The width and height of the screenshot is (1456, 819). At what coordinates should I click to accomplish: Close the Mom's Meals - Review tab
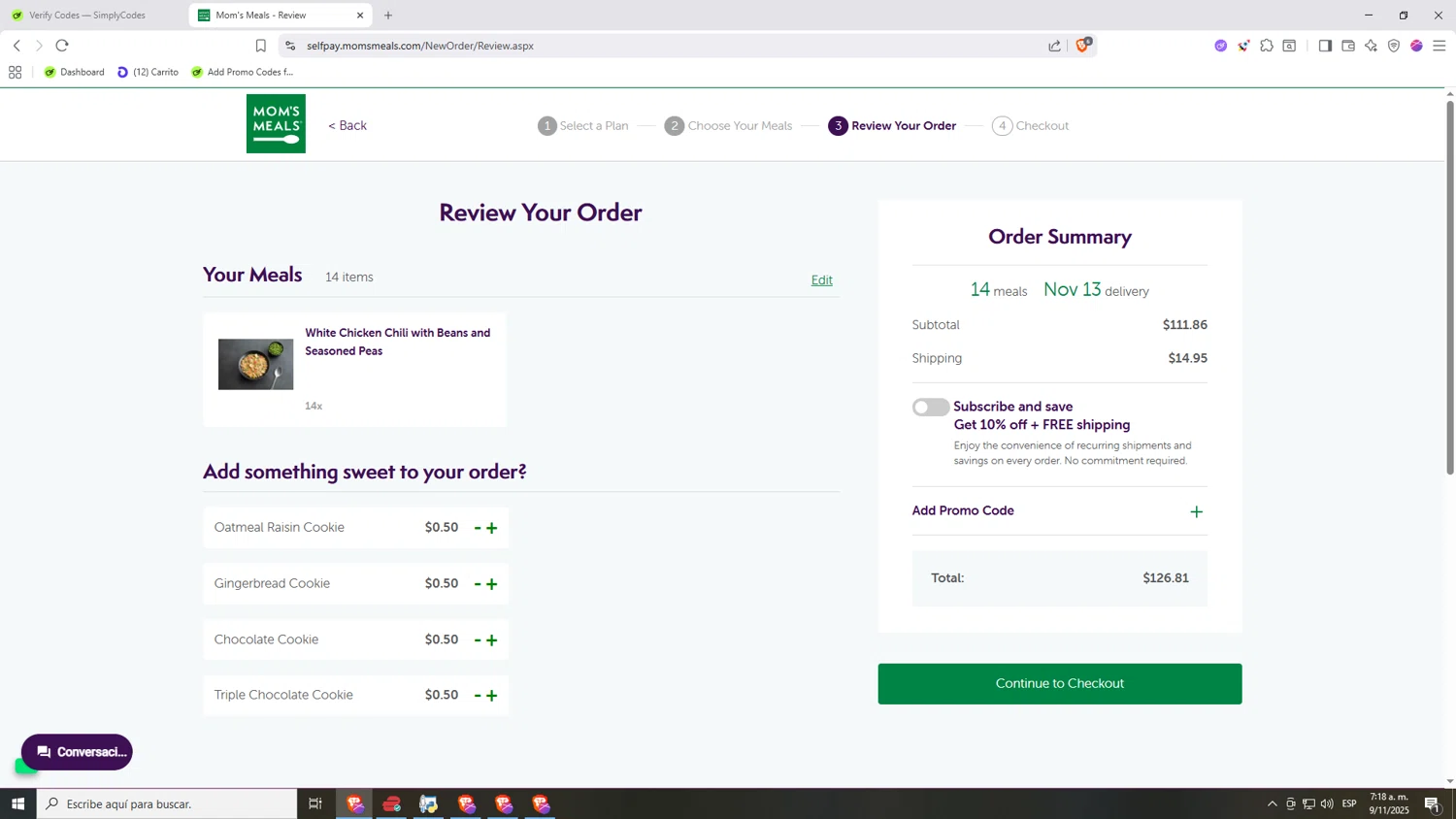[x=360, y=16]
